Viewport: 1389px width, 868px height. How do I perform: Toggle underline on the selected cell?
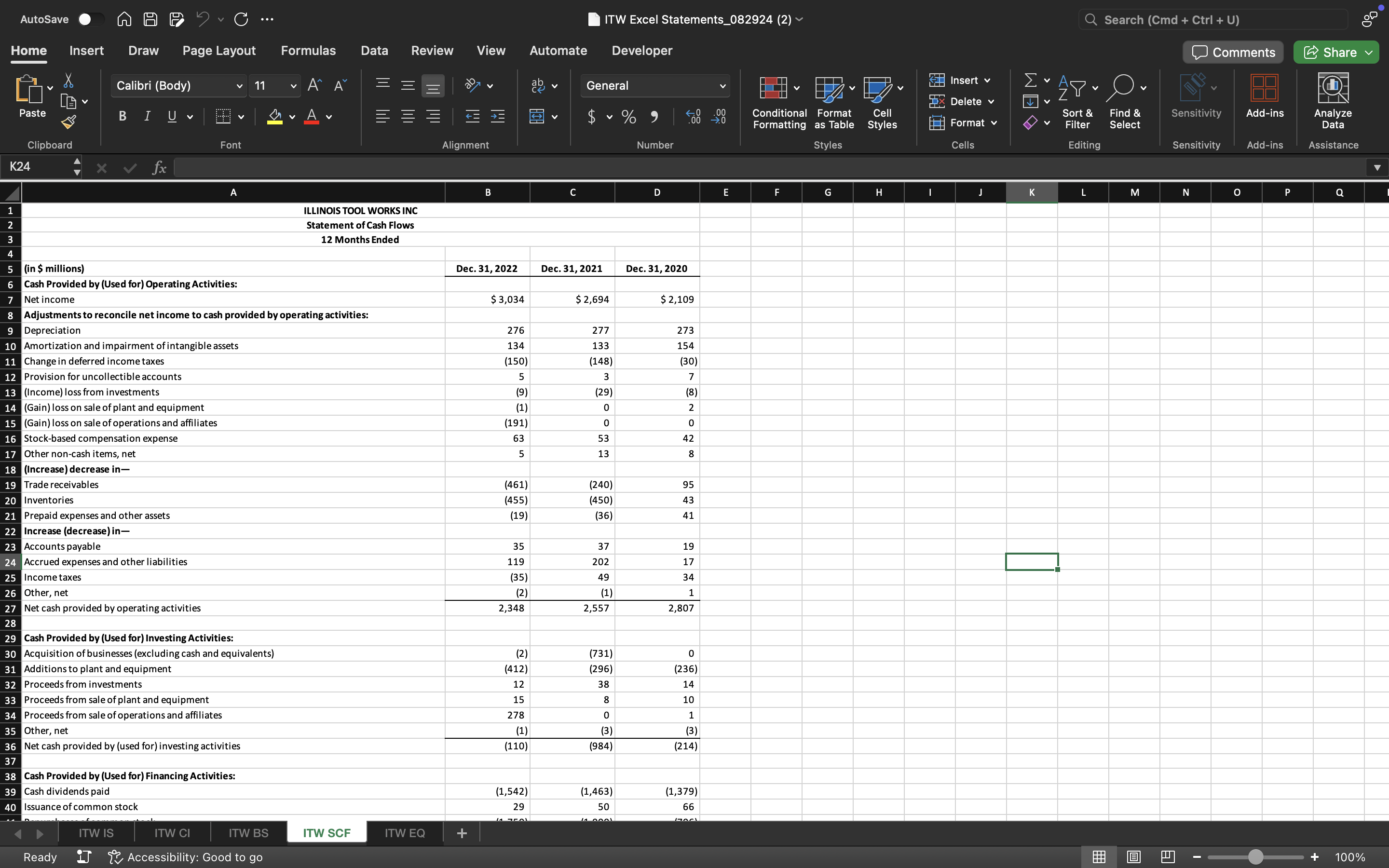[x=172, y=116]
